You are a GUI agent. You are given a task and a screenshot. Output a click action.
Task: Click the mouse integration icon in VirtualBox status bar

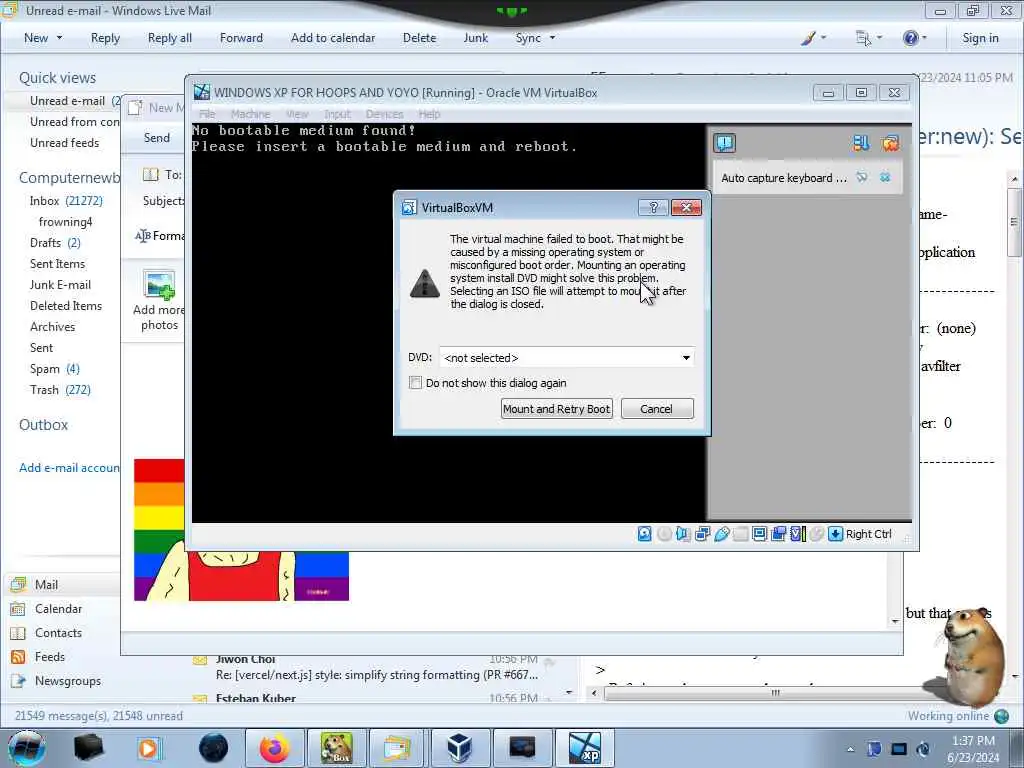816,534
